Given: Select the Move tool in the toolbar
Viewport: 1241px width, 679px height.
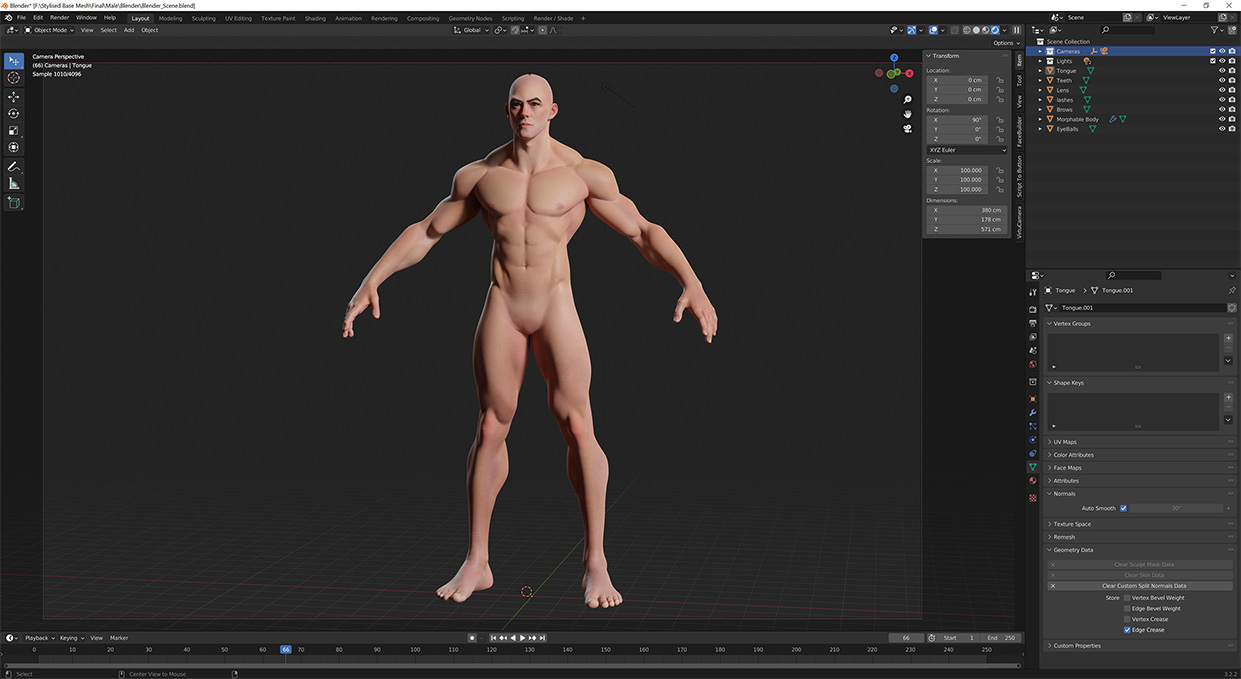Looking at the screenshot, I should [x=14, y=97].
